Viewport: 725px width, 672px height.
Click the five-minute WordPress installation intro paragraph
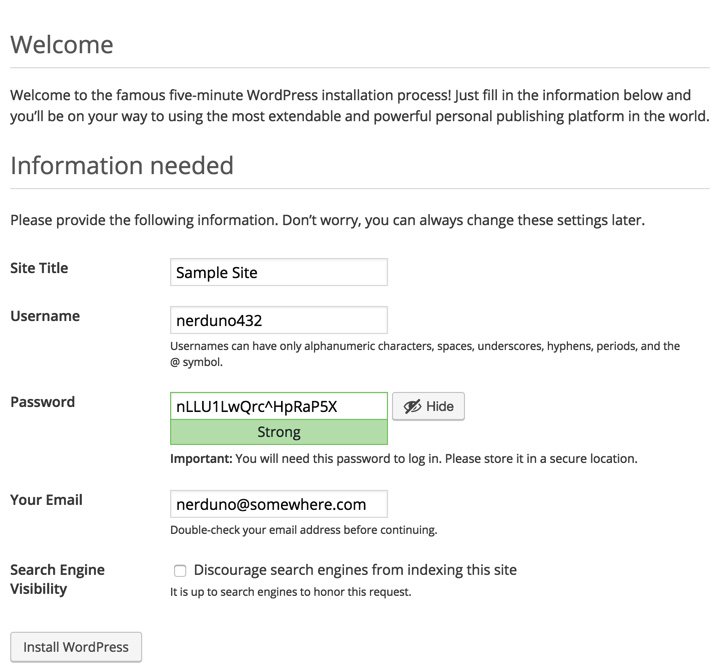pyautogui.click(x=360, y=105)
